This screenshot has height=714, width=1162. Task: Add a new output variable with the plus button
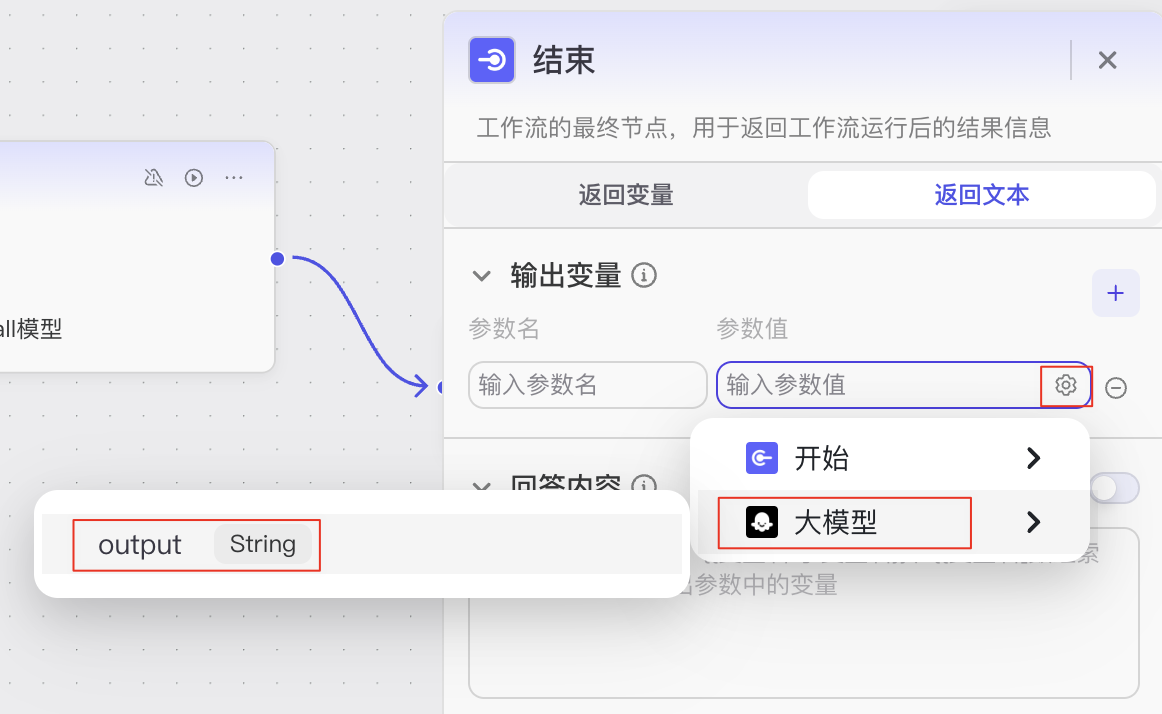[1115, 293]
